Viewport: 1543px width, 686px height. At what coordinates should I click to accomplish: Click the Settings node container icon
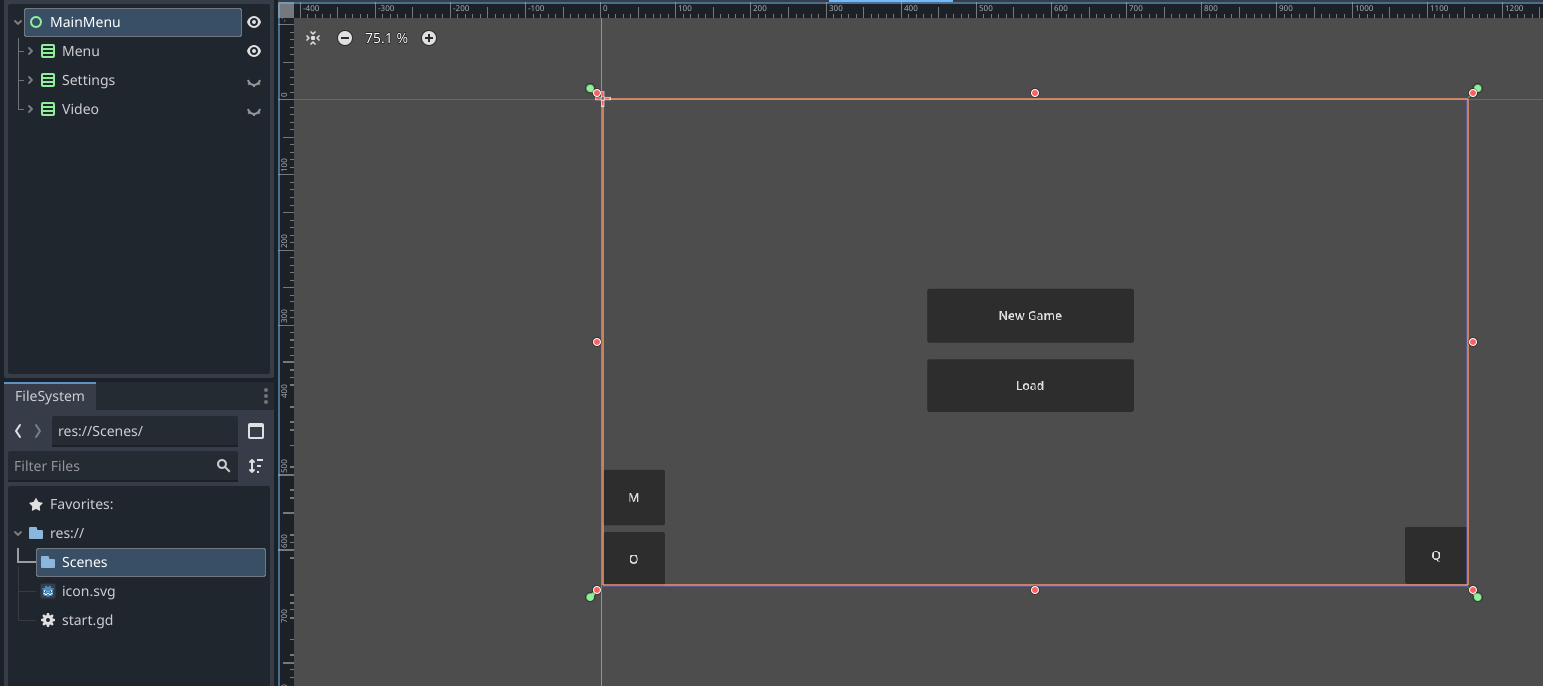coord(47,80)
